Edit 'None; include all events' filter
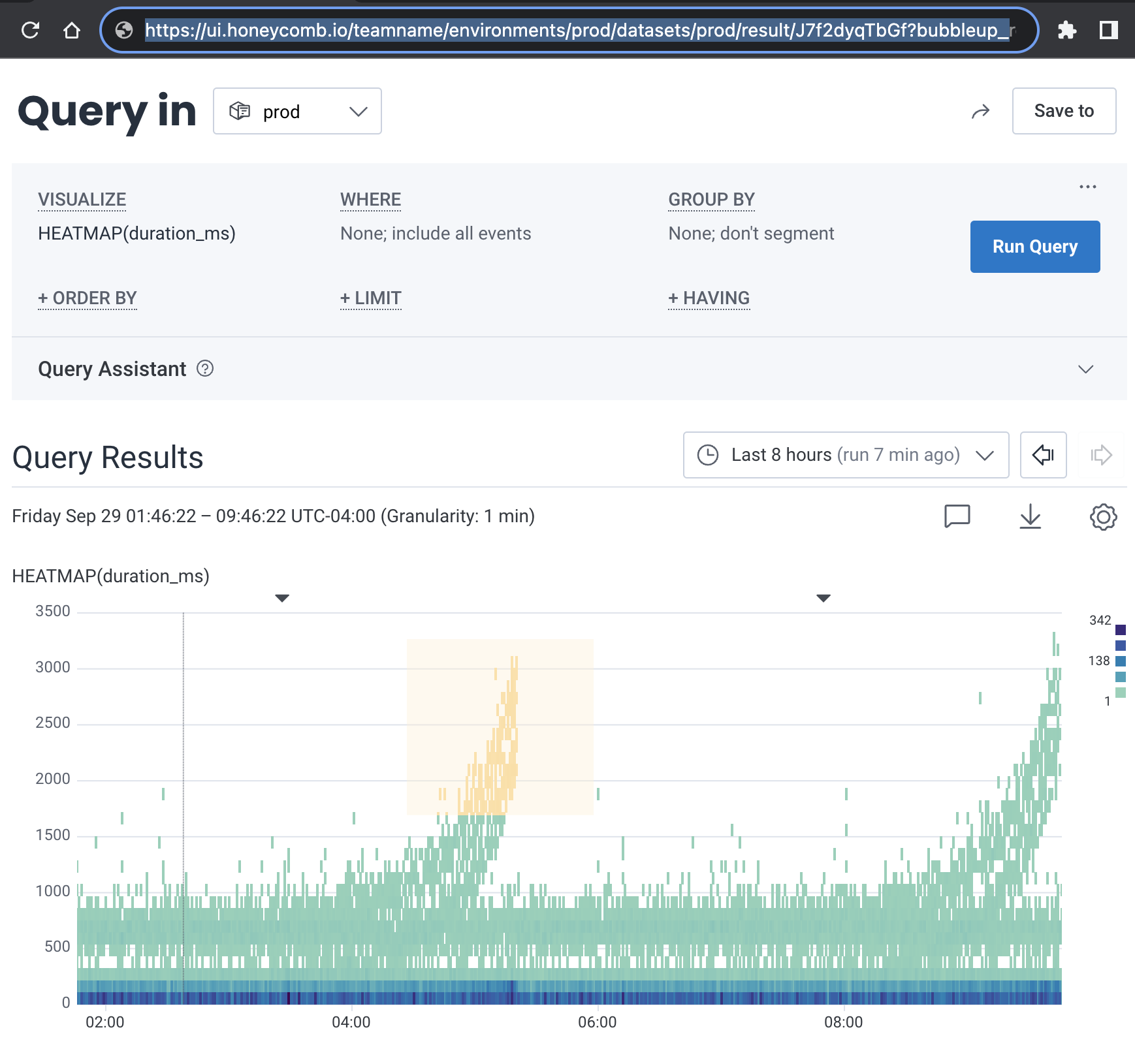This screenshot has width=1135, height=1064. (x=436, y=234)
